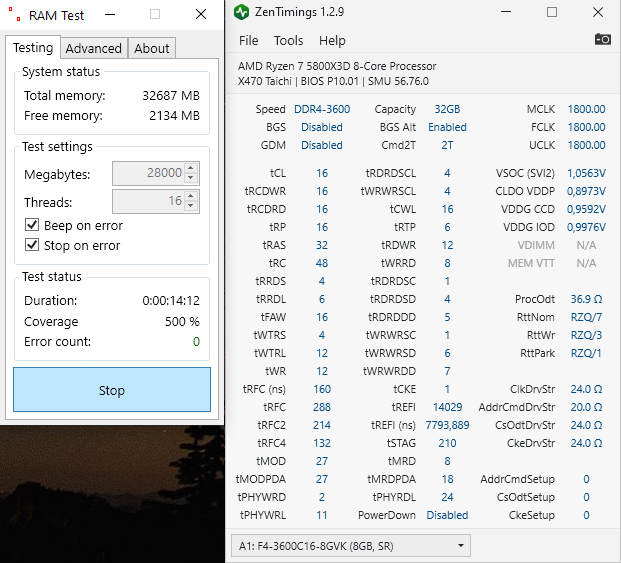Click the ProcOdt 36.9 Ω value

point(586,299)
